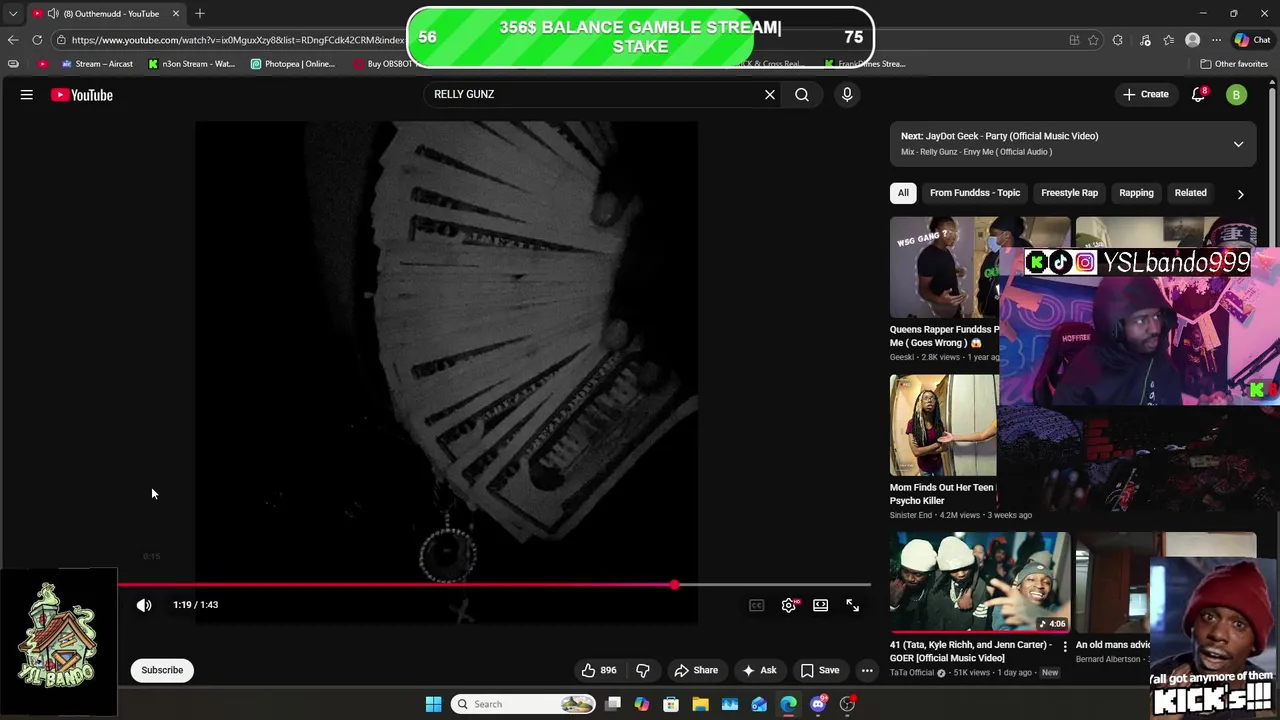
Task: Open File Explorer from the taskbar
Action: (x=700, y=704)
